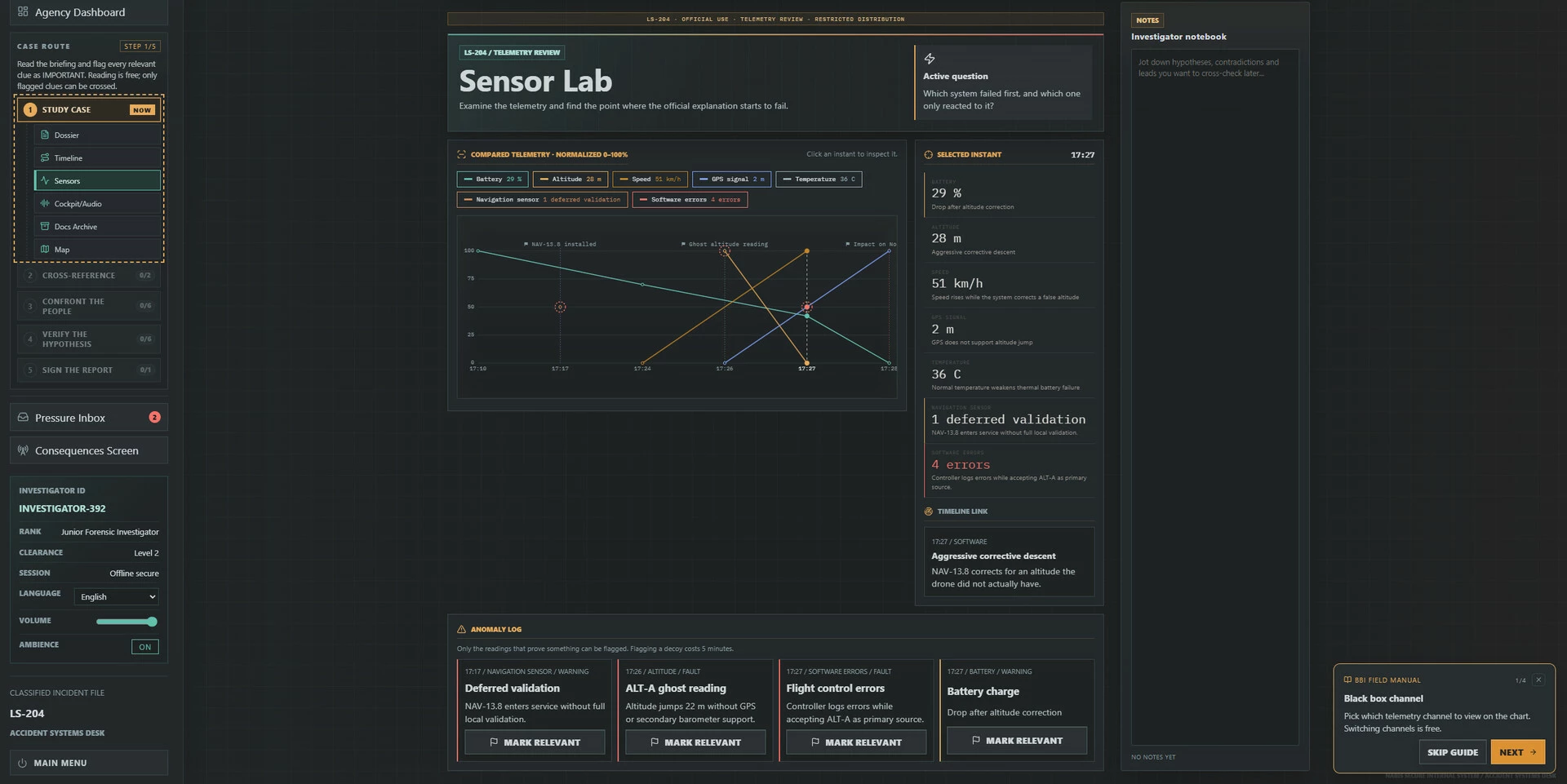The width and height of the screenshot is (1567, 784).
Task: Click the 'LS-204' incident file label
Action: (27, 713)
